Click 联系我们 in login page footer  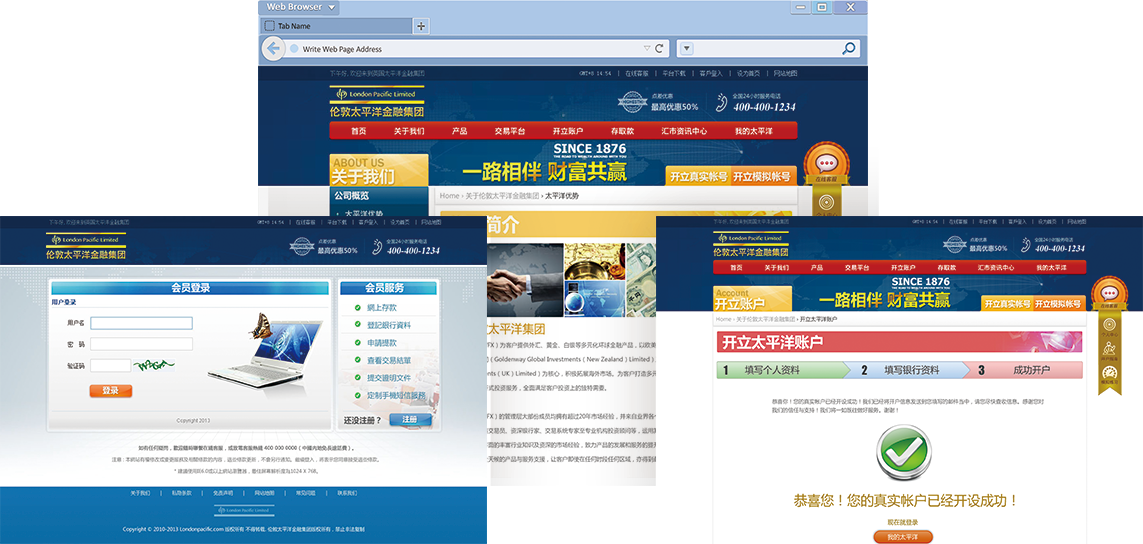(x=347, y=493)
